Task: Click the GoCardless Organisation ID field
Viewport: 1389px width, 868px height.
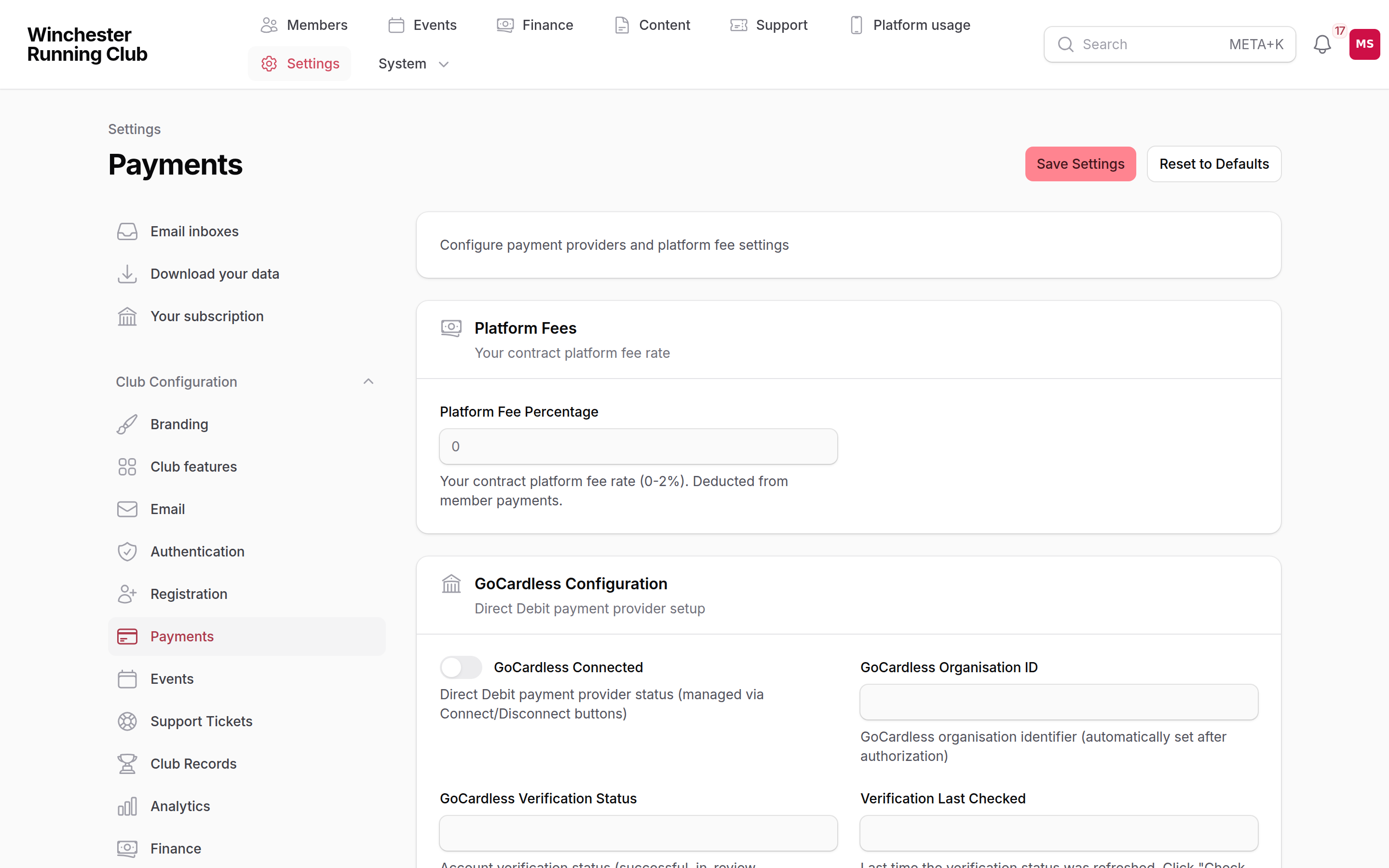Action: tap(1059, 702)
